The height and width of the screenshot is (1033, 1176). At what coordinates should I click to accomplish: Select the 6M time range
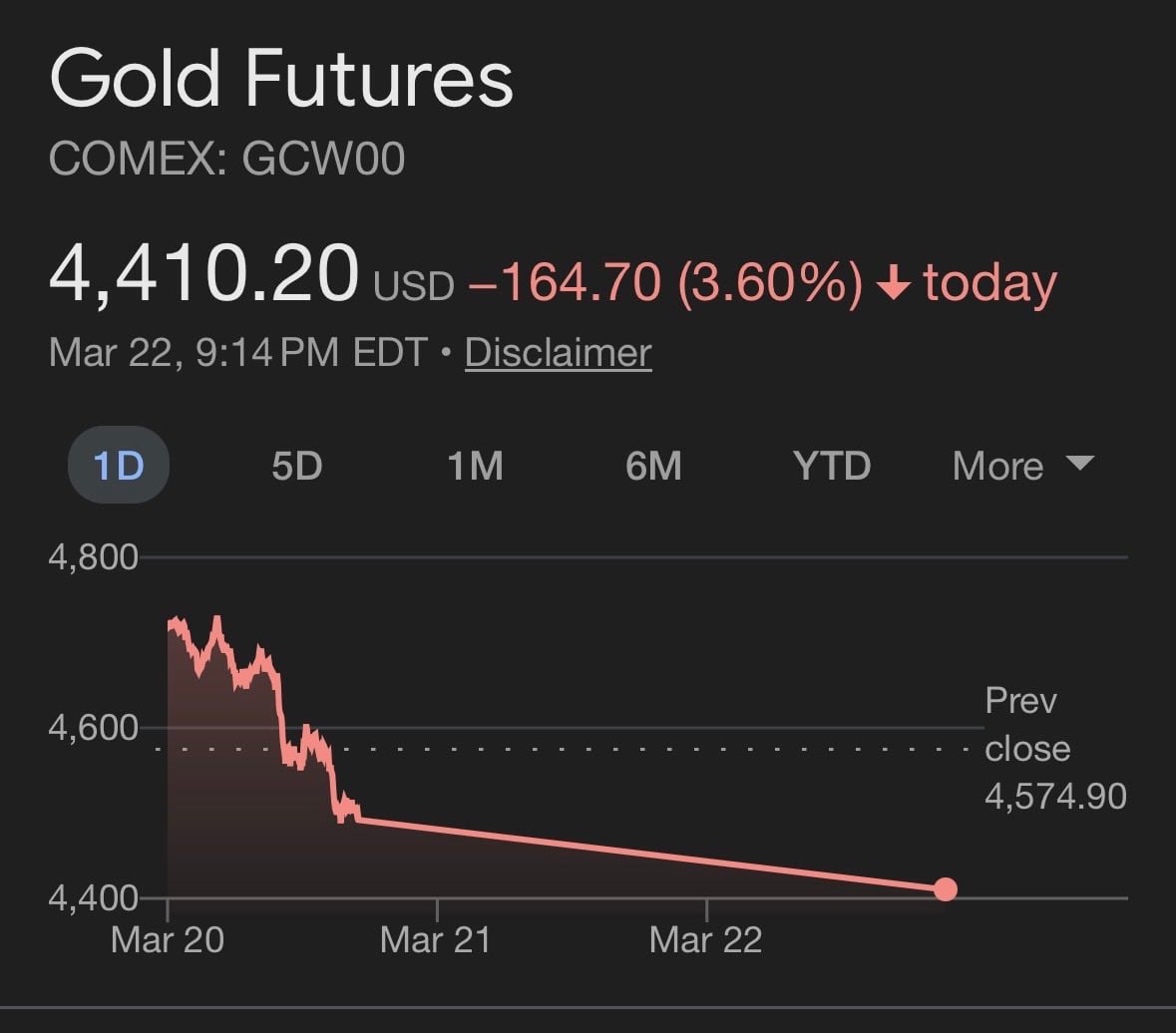point(653,466)
